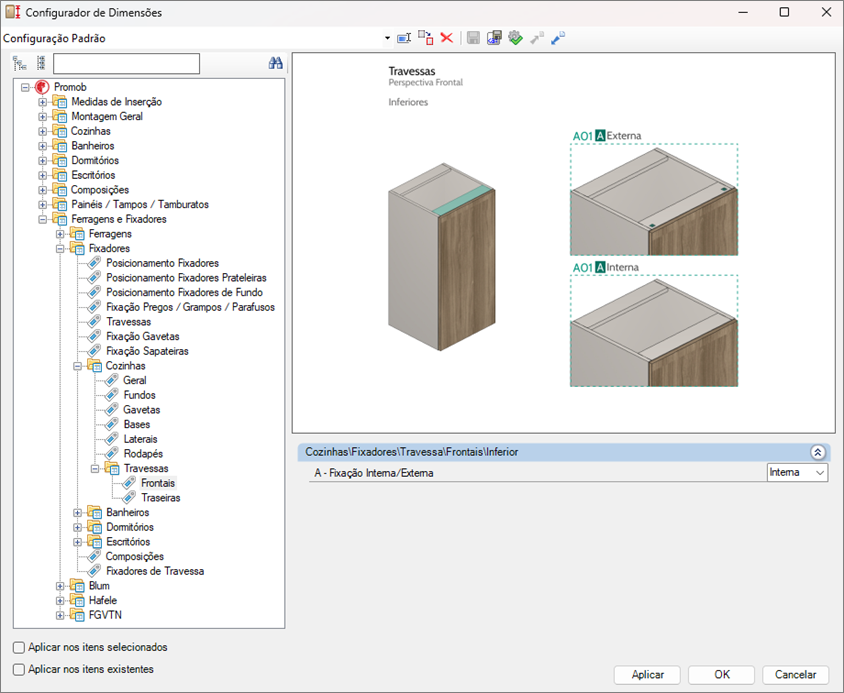Check Aplicar nos itens existentes option
This screenshot has height=693, width=844.
[19, 669]
